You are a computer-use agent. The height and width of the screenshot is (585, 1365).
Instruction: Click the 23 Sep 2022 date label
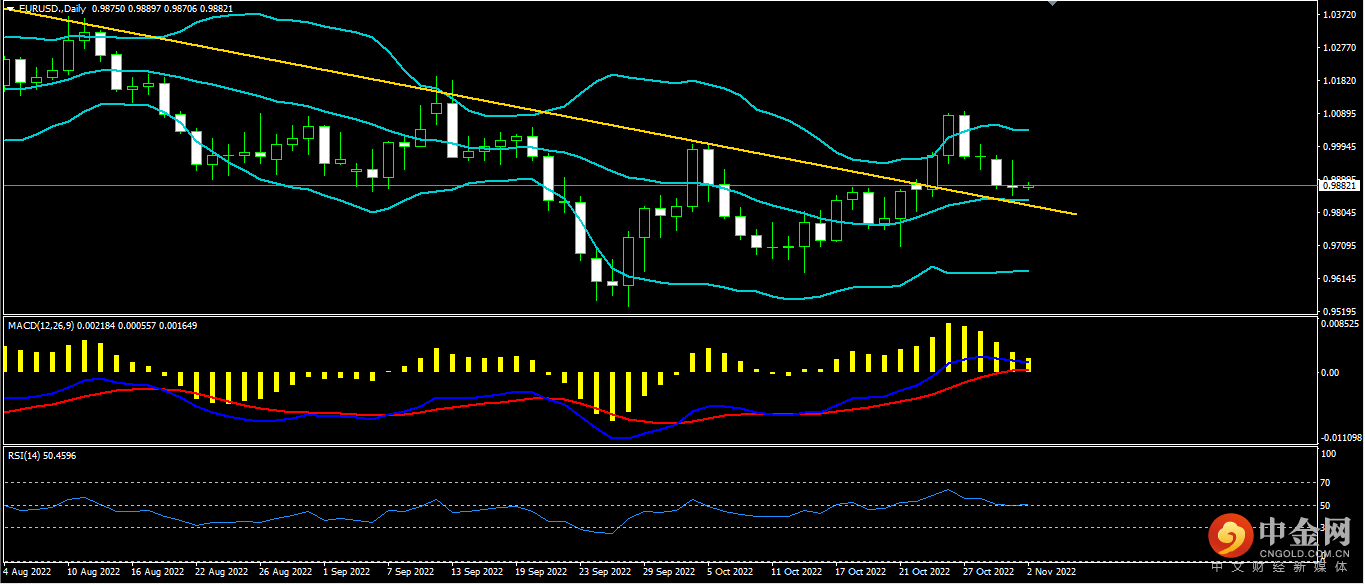(x=606, y=572)
